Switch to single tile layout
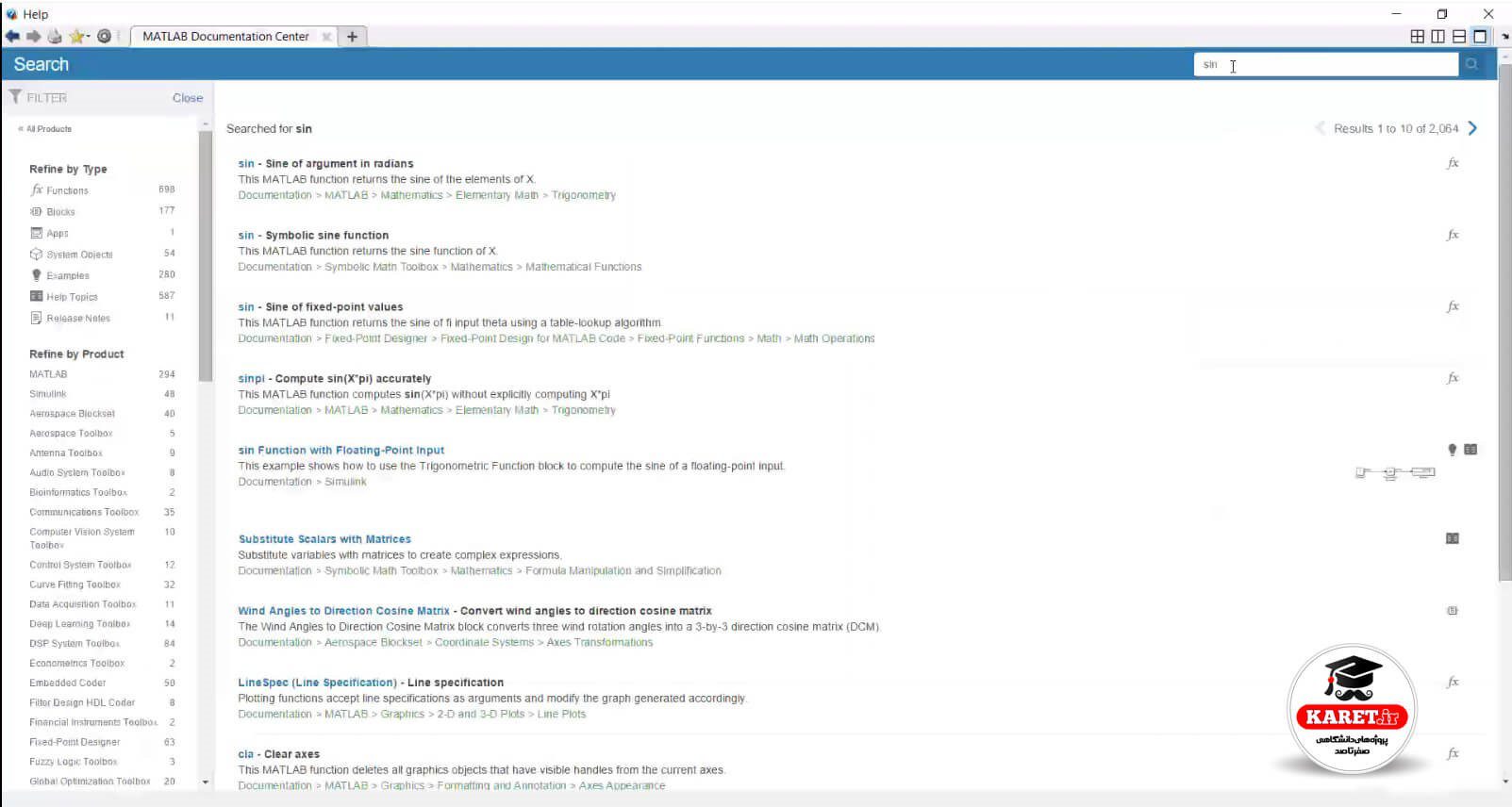 point(1480,36)
